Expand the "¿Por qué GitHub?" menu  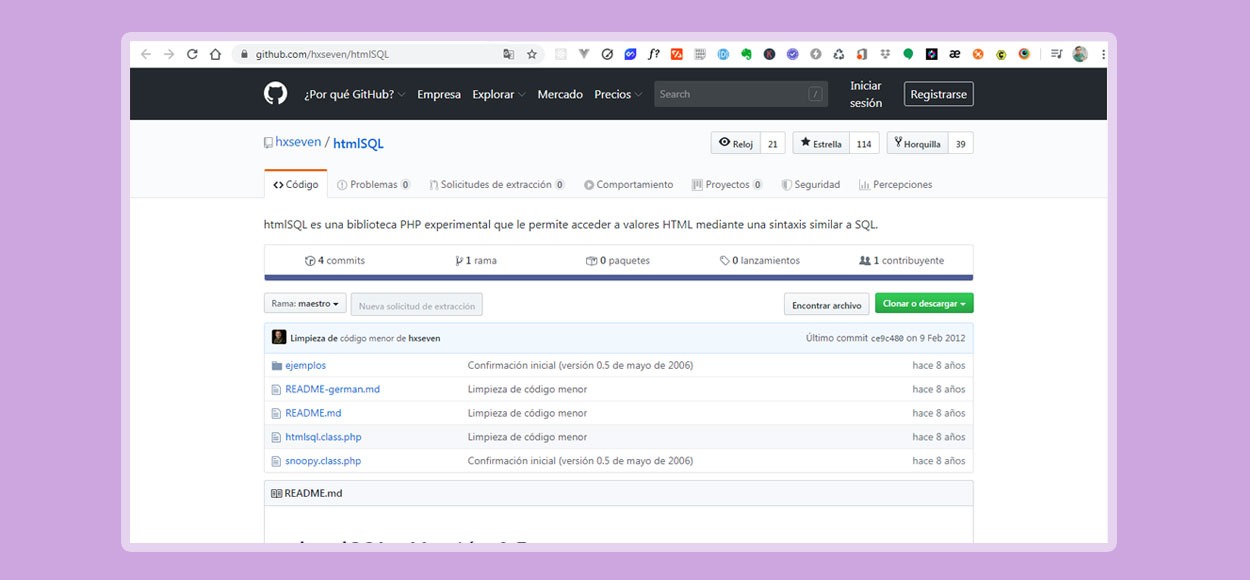tap(355, 94)
